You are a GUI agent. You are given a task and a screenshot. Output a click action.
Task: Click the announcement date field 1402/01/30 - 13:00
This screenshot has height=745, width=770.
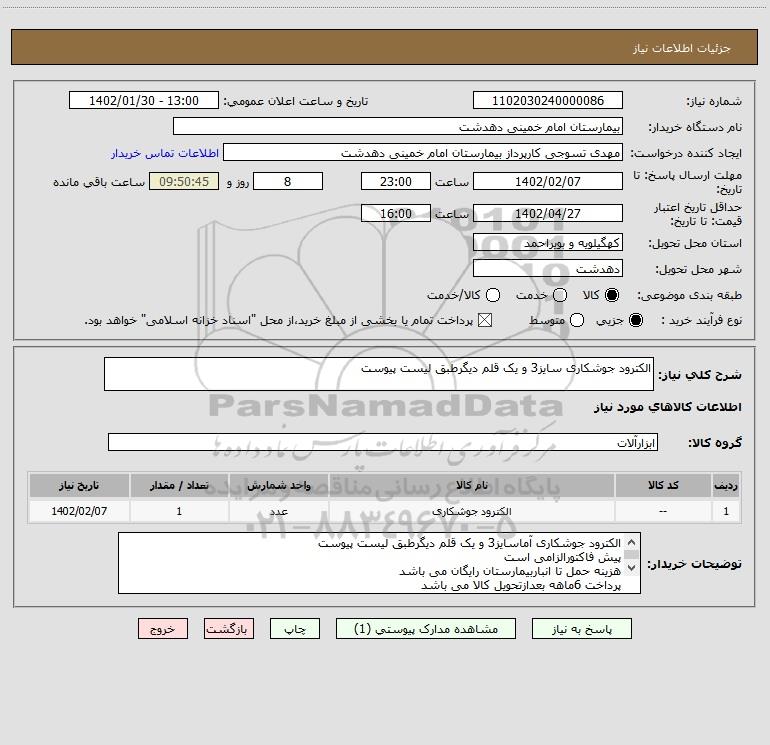click(x=144, y=100)
